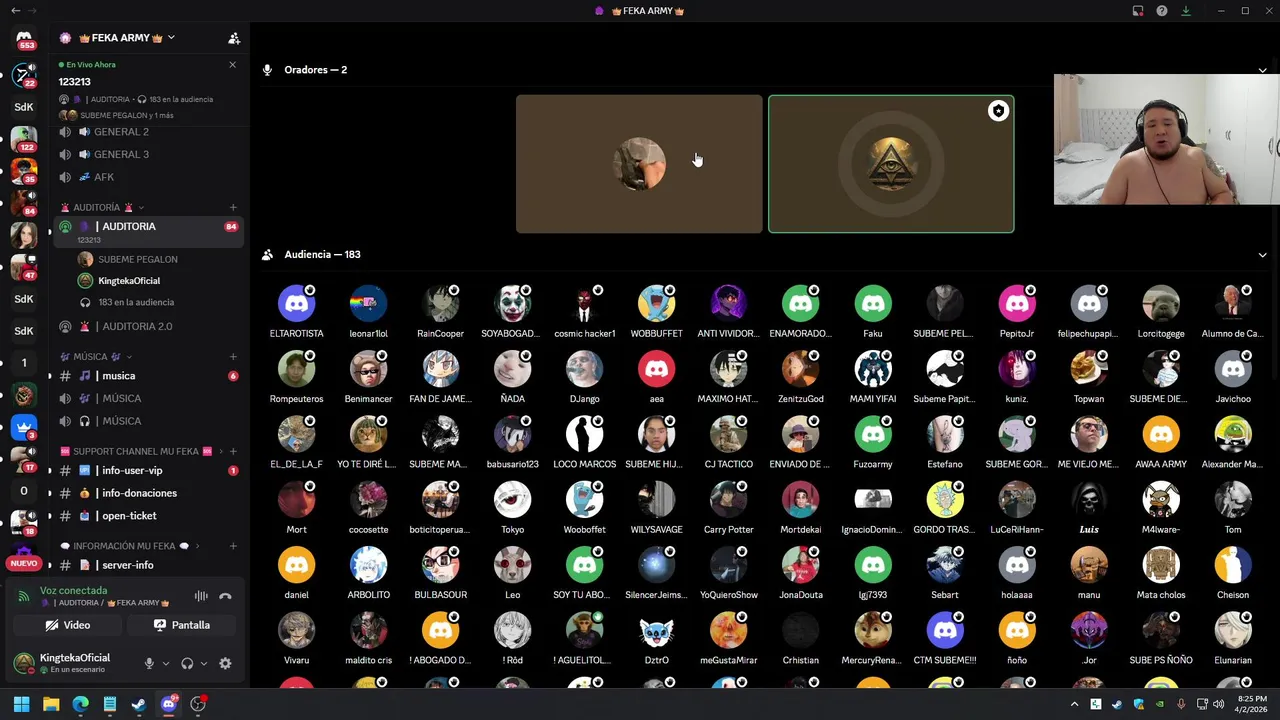Open OBS Studio from taskbar
The width and height of the screenshot is (1280, 720).
point(198,704)
